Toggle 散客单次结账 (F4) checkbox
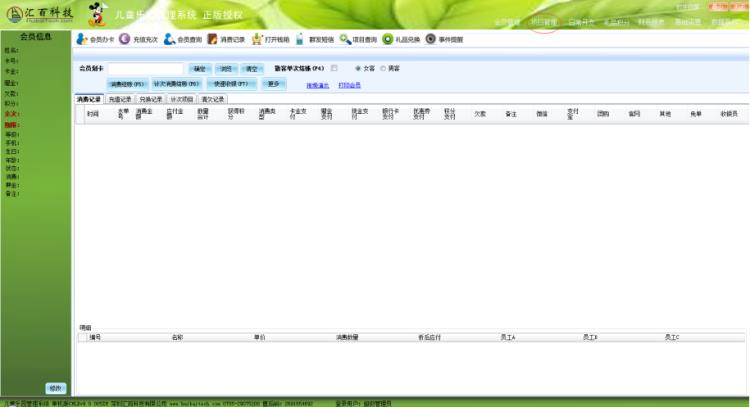 pos(334,68)
